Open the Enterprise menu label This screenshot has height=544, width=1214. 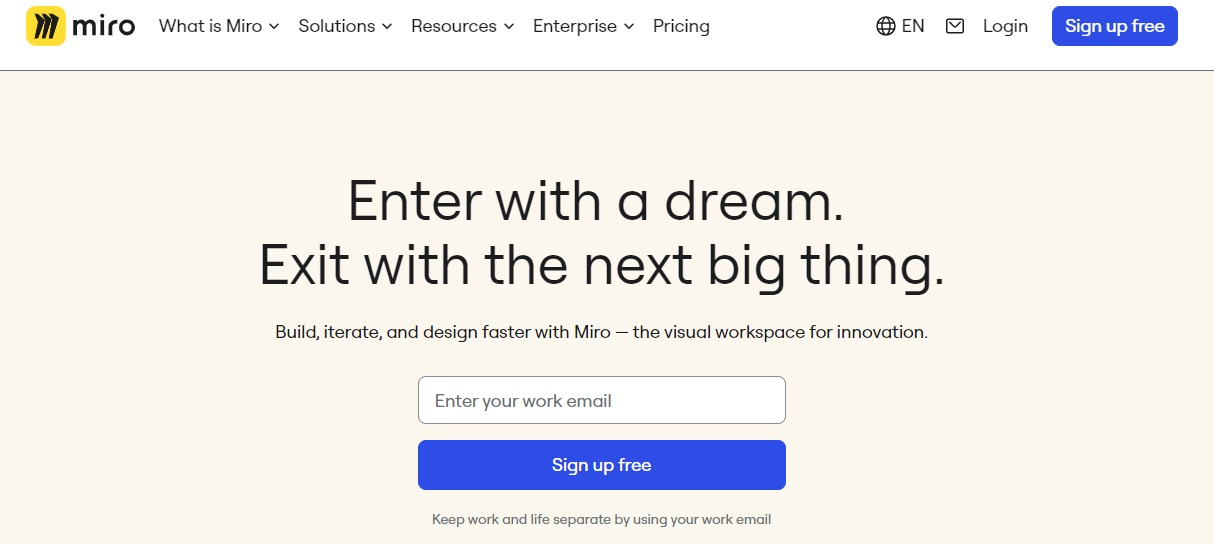pyautogui.click(x=575, y=26)
